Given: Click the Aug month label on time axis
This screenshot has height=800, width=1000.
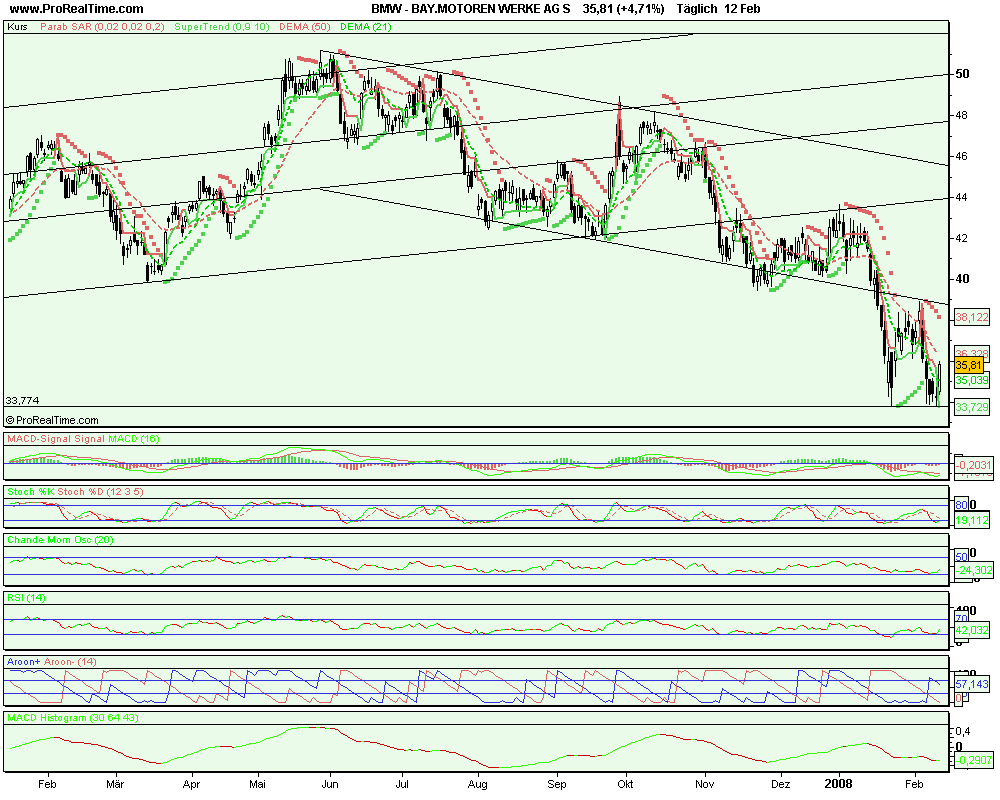Looking at the screenshot, I should pyautogui.click(x=477, y=784).
